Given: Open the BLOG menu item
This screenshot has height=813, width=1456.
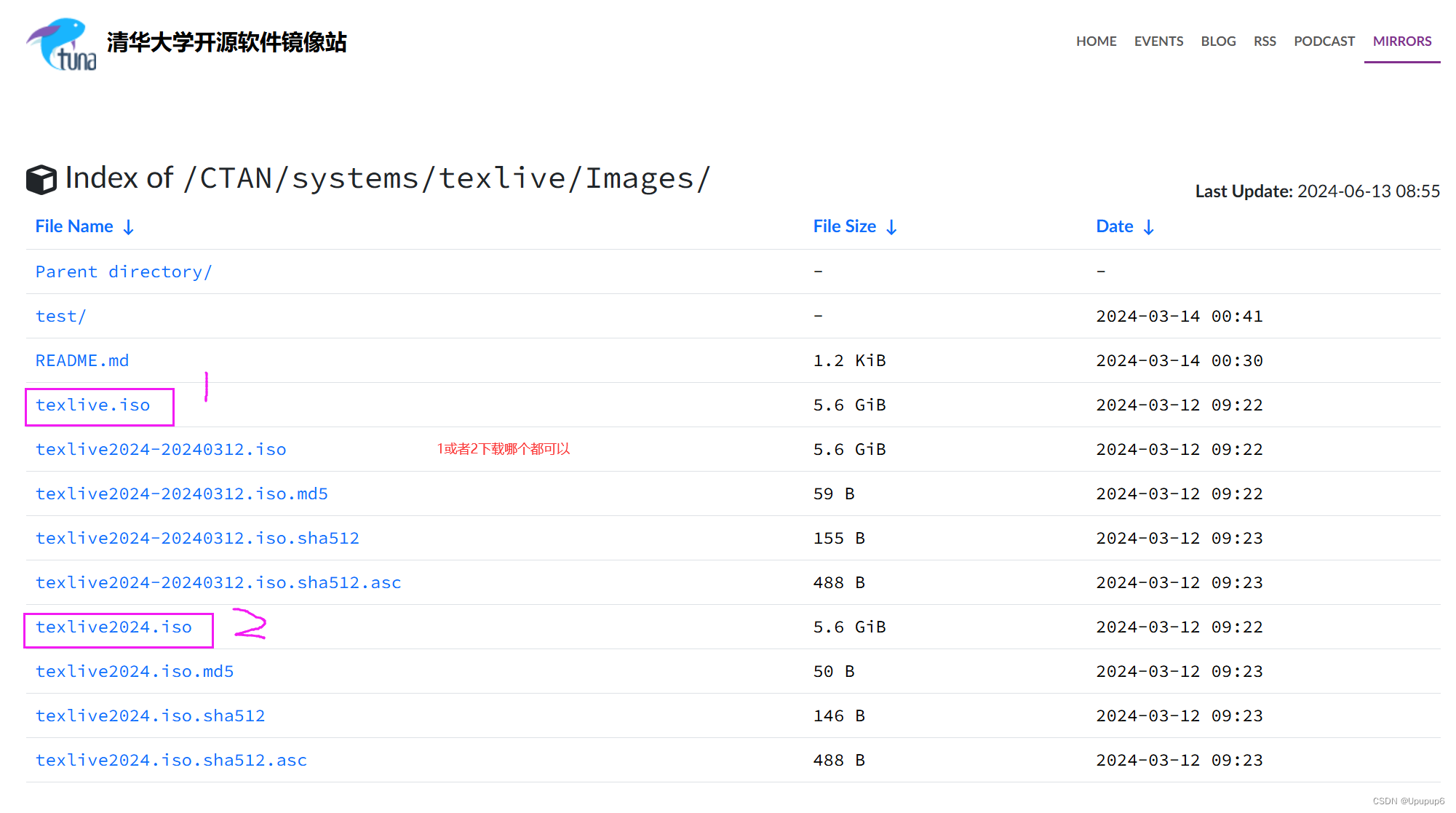Looking at the screenshot, I should tap(1218, 41).
